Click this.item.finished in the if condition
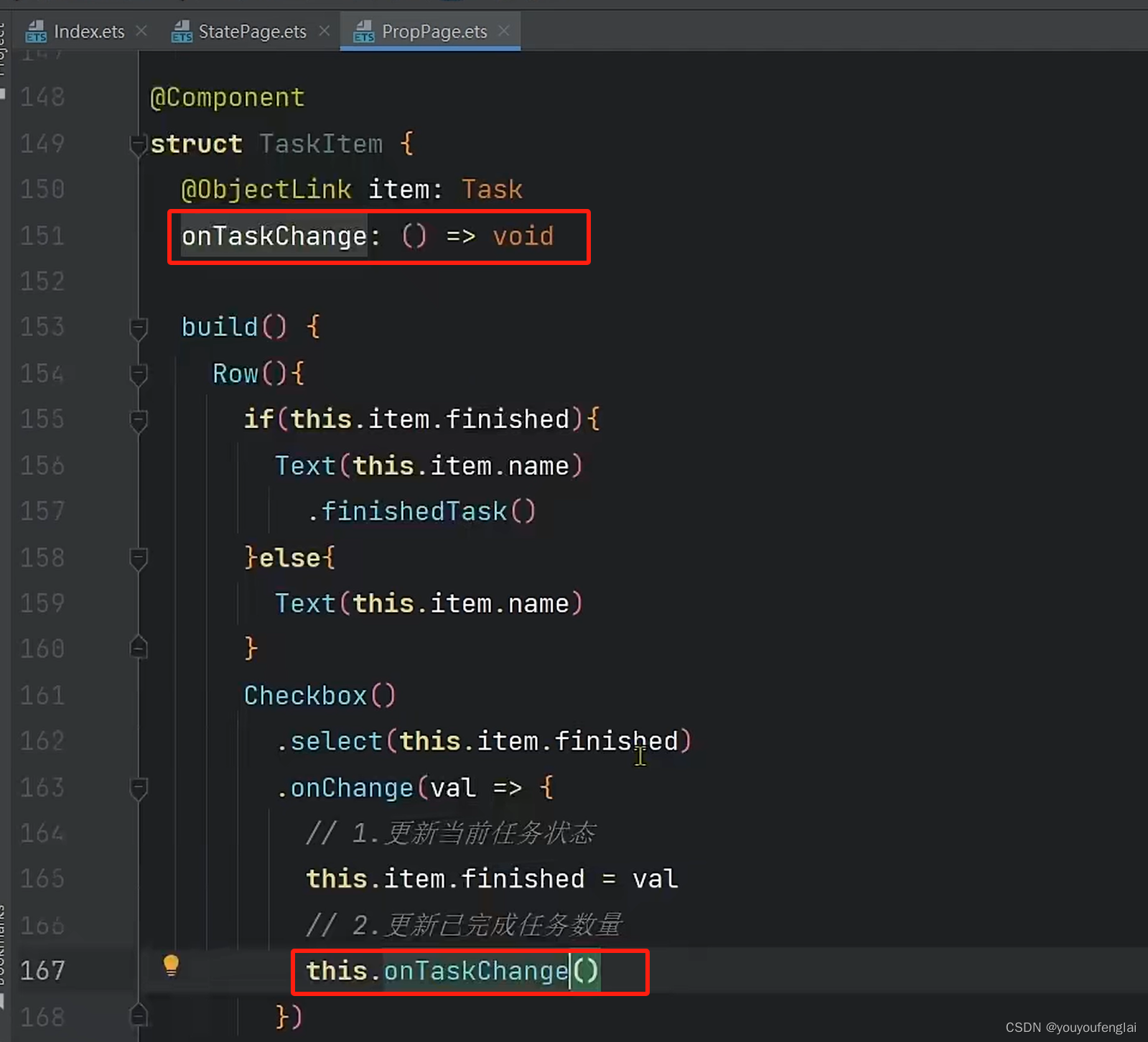 point(430,419)
